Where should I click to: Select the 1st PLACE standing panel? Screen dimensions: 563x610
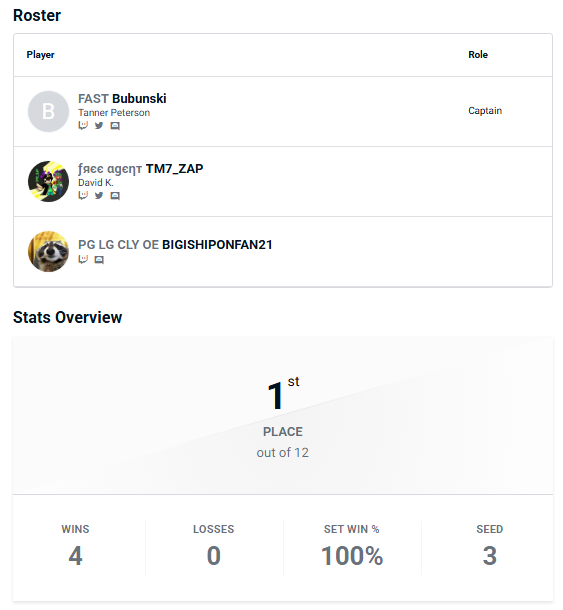(283, 416)
